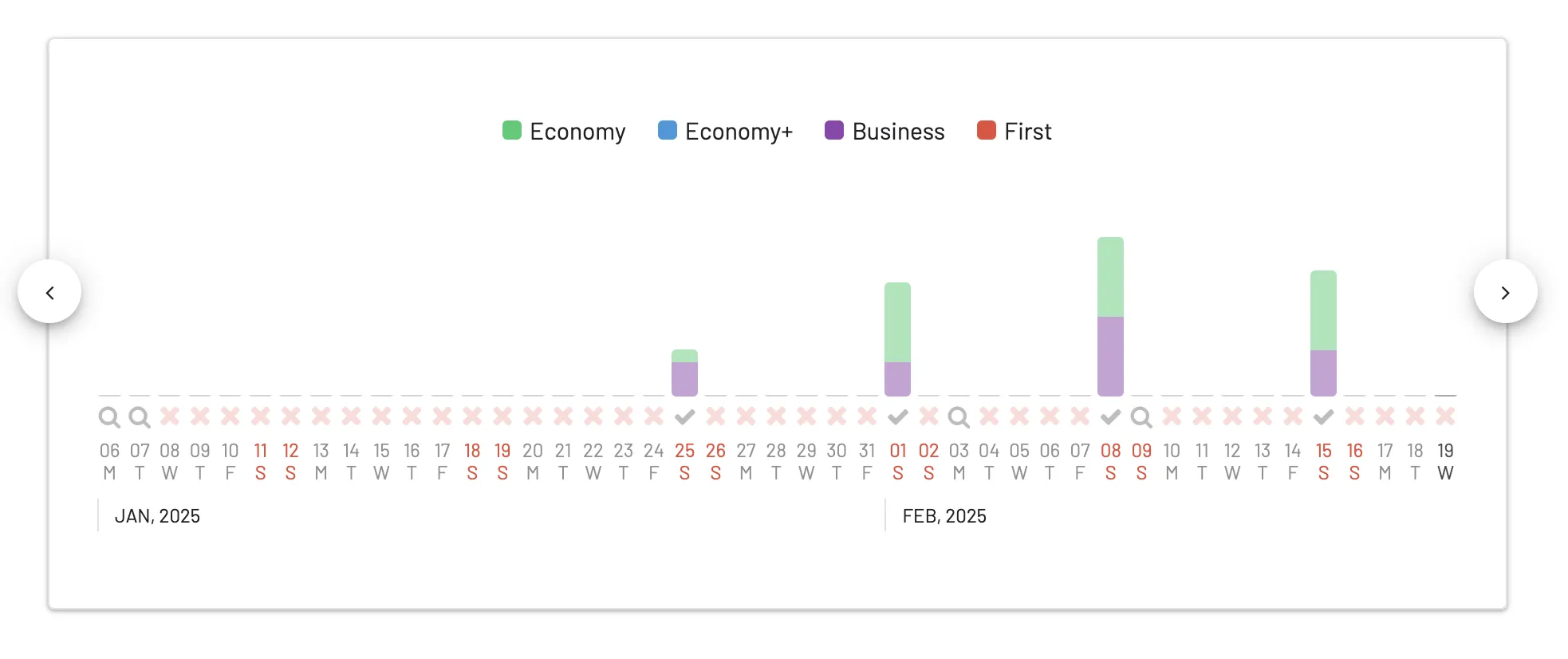Click the purple Business bar on February 01
Viewport: 1568px width, 659px height.
[897, 379]
